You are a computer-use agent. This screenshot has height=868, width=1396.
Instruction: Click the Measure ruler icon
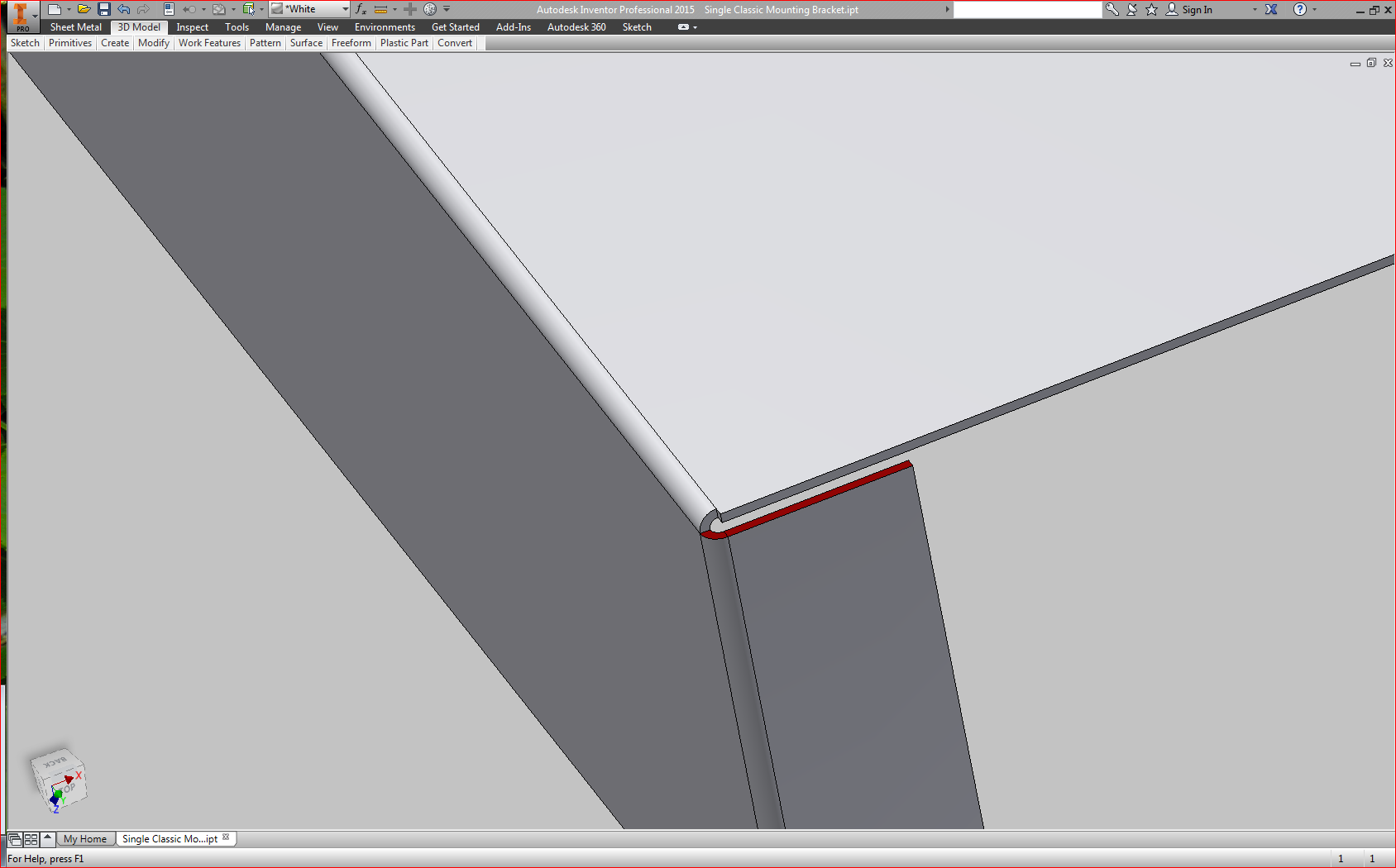380,9
